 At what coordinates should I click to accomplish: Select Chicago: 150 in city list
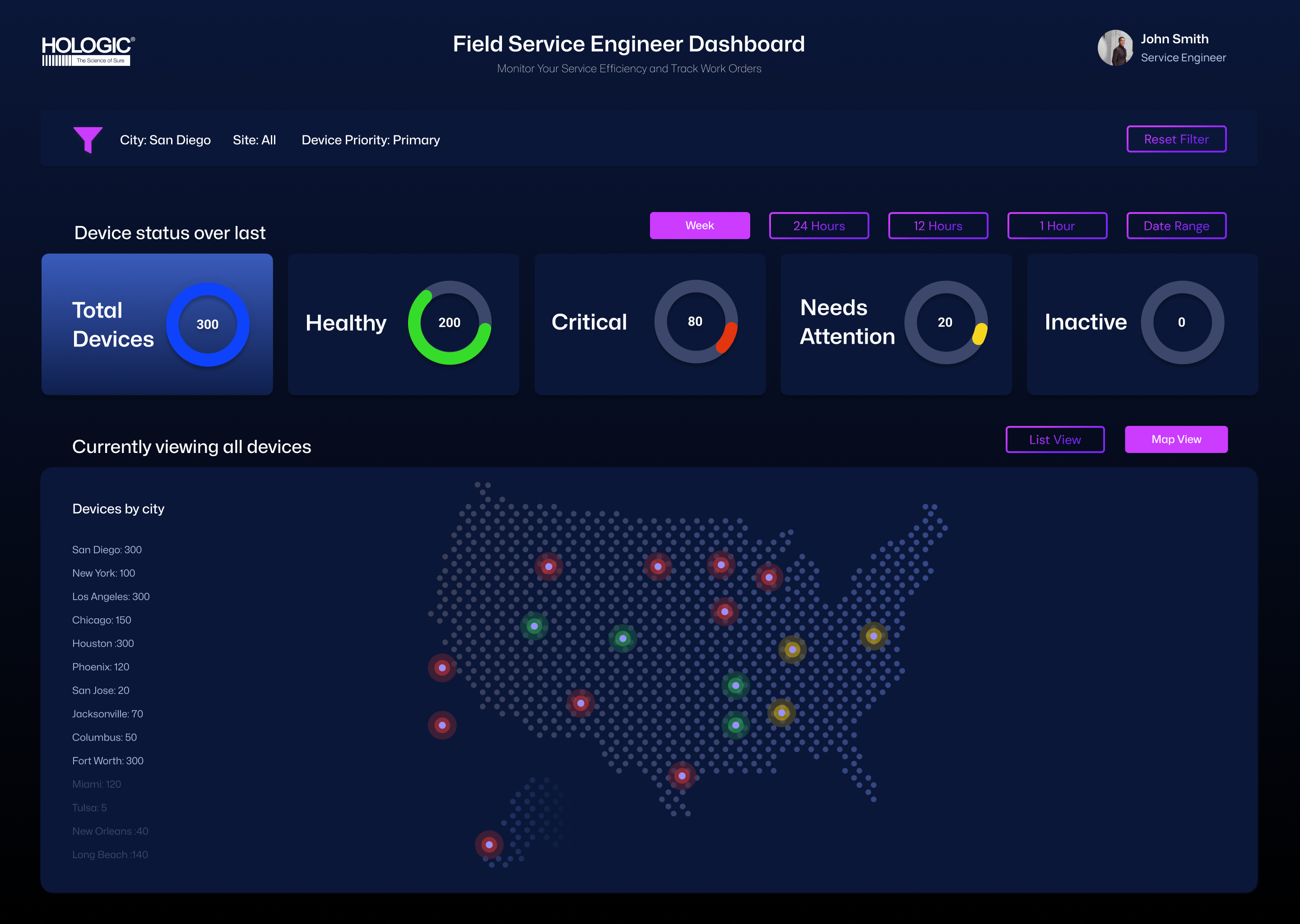101,619
